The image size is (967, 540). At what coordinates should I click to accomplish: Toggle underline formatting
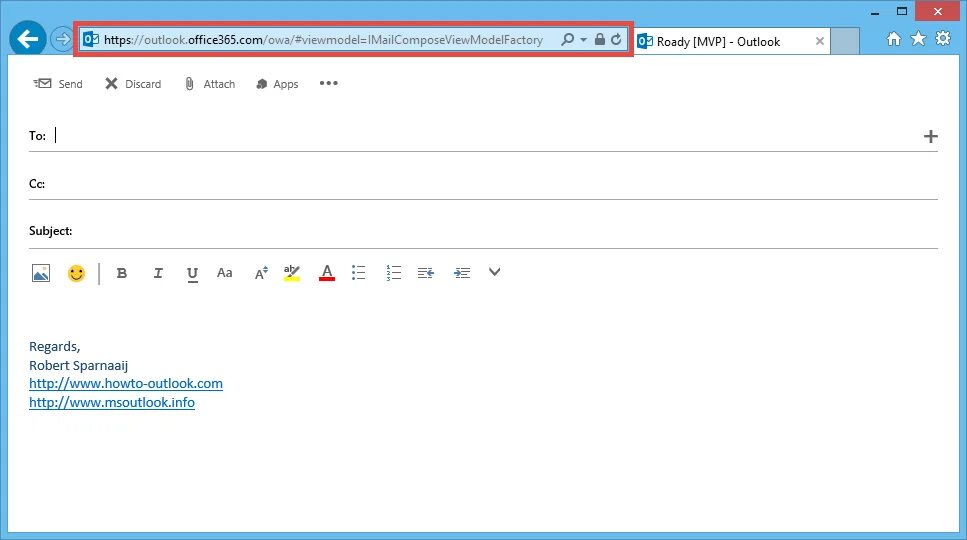pyautogui.click(x=192, y=274)
